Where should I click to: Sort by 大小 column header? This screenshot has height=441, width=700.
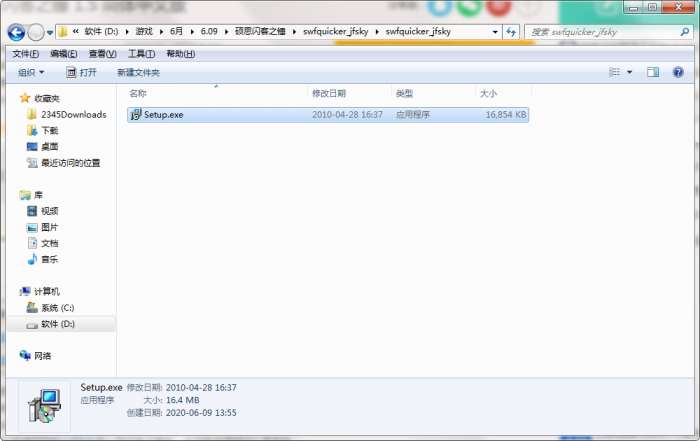click(x=488, y=93)
